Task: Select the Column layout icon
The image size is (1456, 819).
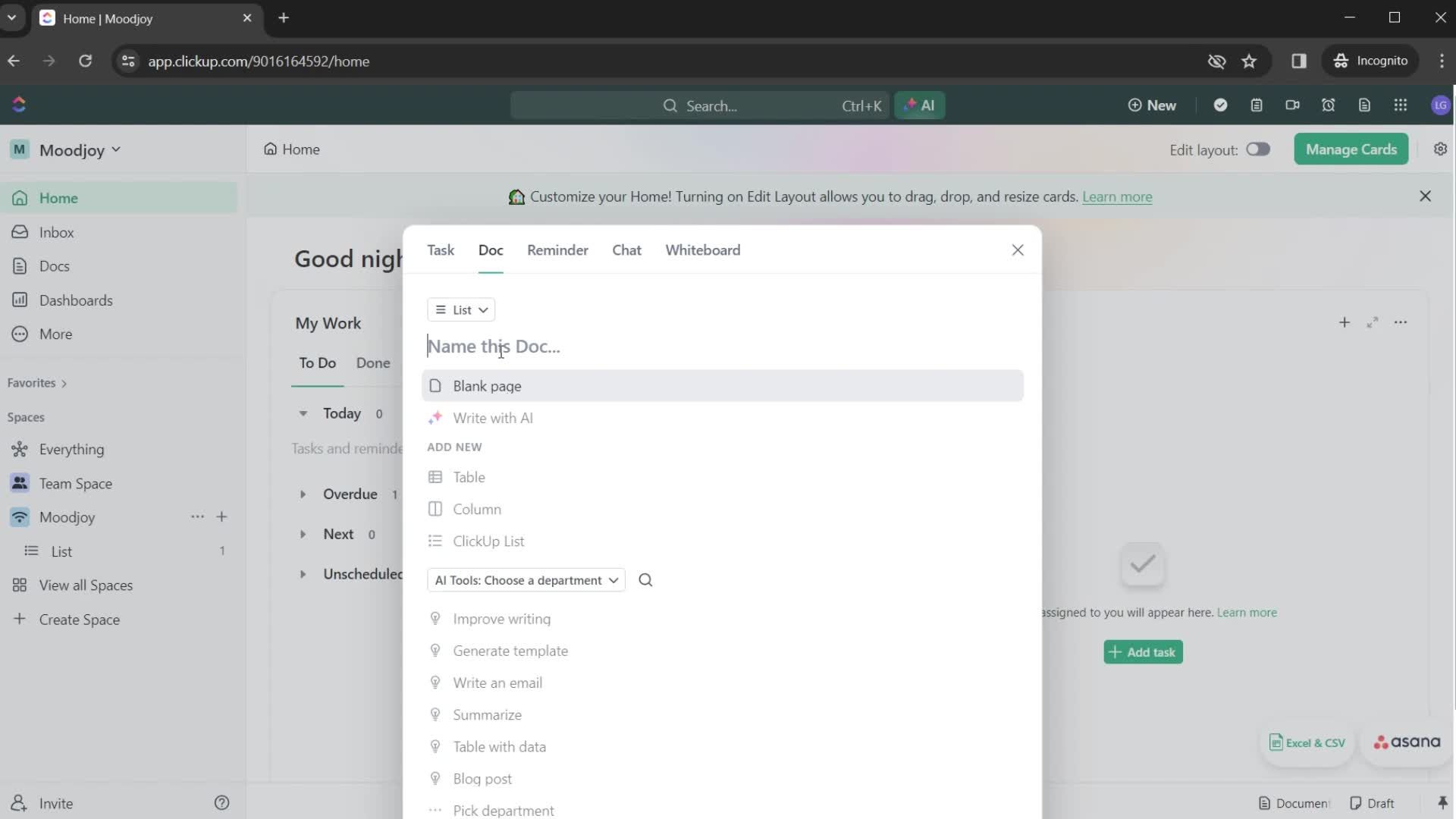Action: [435, 508]
